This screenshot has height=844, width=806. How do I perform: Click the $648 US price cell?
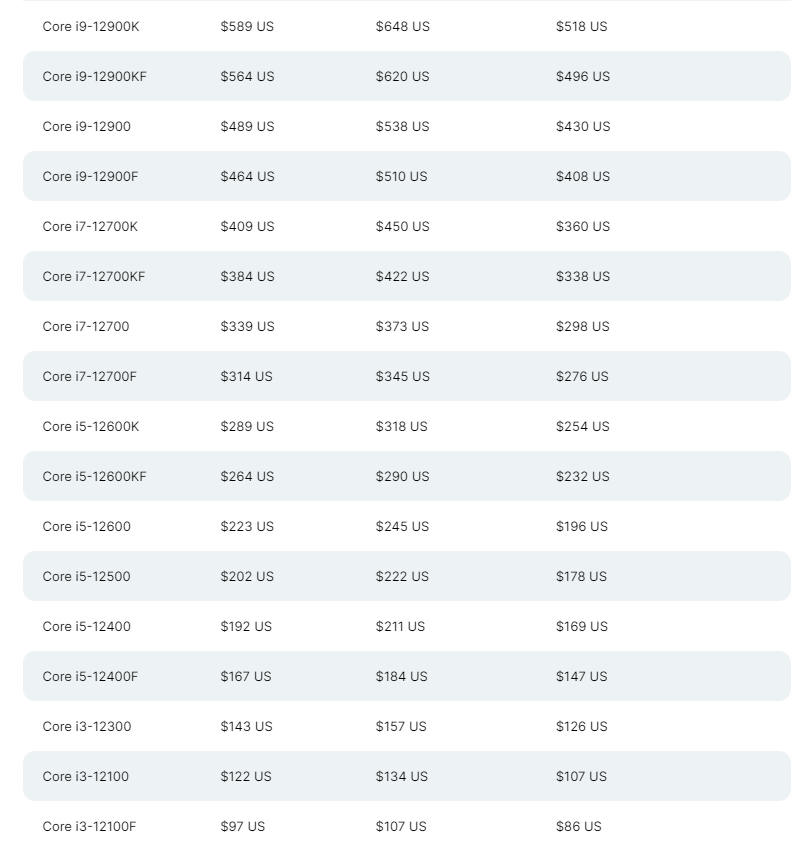click(x=402, y=27)
